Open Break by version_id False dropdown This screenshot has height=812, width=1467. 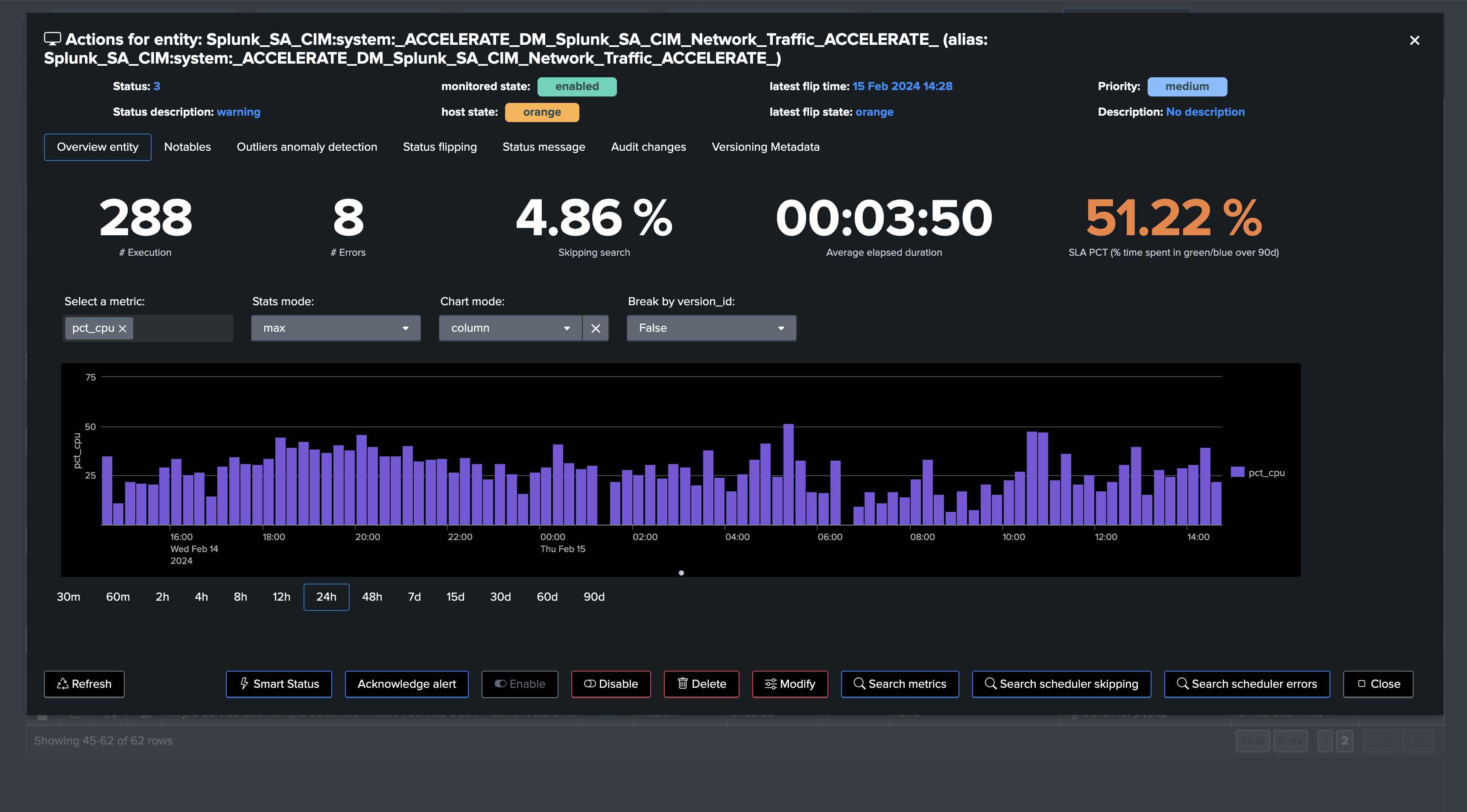pos(711,329)
